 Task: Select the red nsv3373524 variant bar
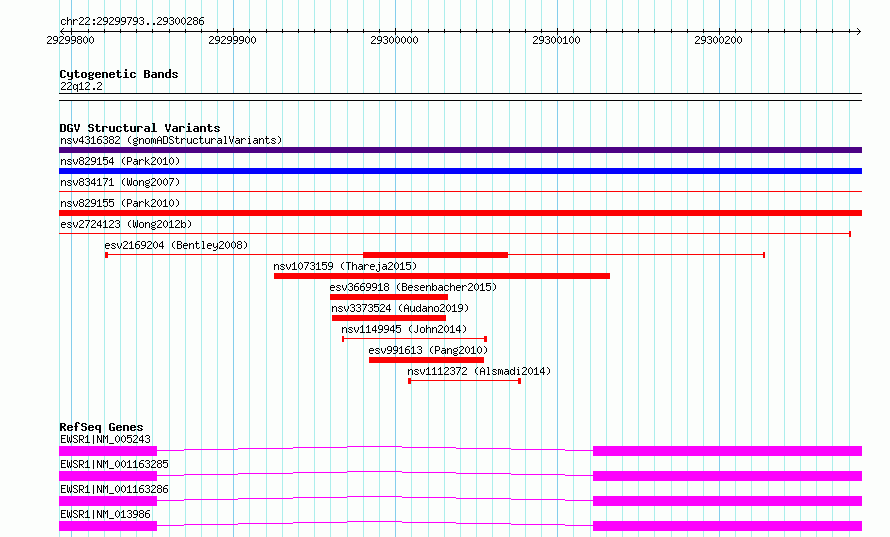[389, 318]
